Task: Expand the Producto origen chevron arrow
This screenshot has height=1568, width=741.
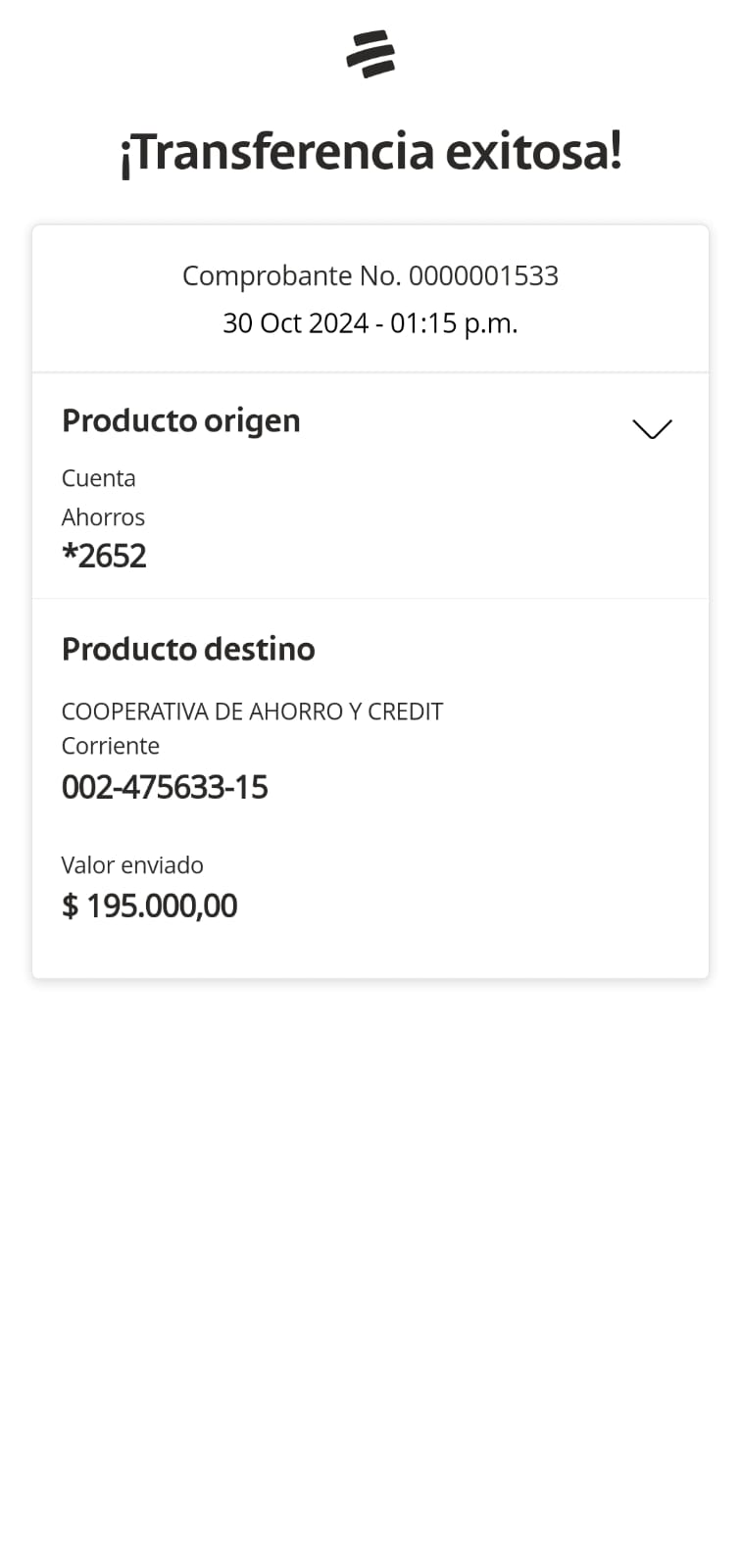Action: tap(652, 429)
